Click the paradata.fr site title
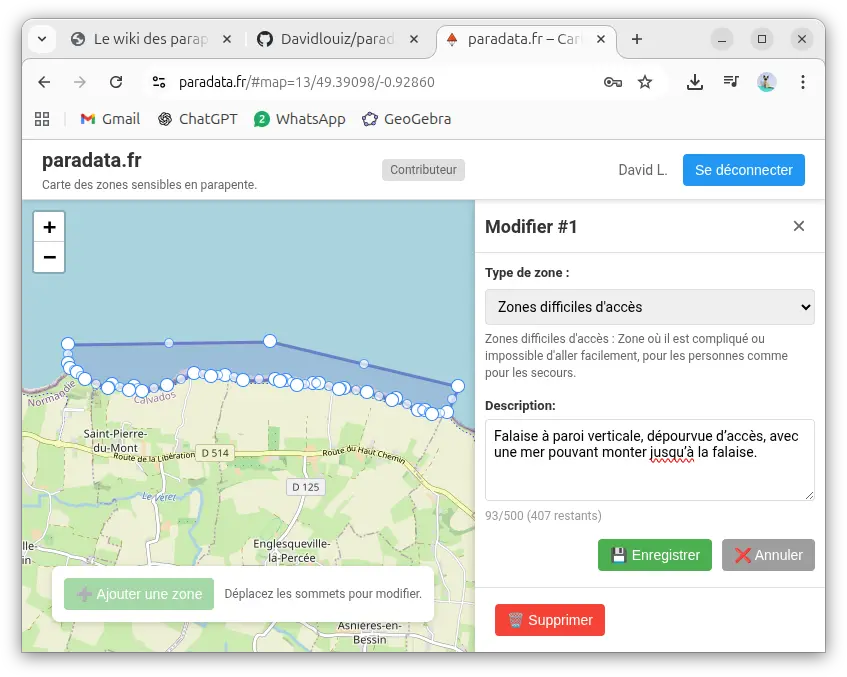 click(x=92, y=160)
